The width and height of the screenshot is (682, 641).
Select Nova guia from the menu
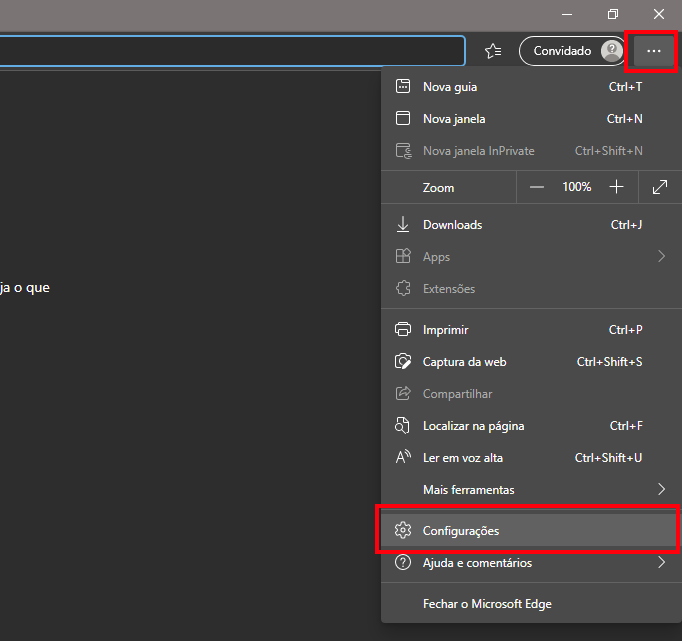[x=450, y=87]
